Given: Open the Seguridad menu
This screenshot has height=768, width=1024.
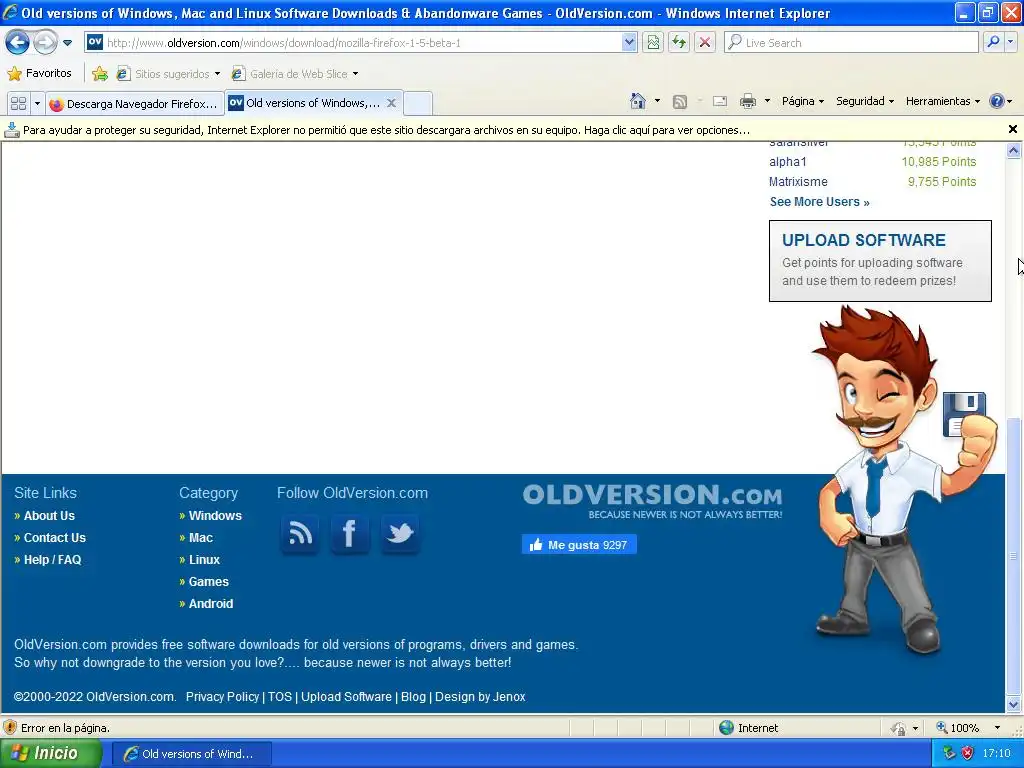Looking at the screenshot, I should click(865, 101).
